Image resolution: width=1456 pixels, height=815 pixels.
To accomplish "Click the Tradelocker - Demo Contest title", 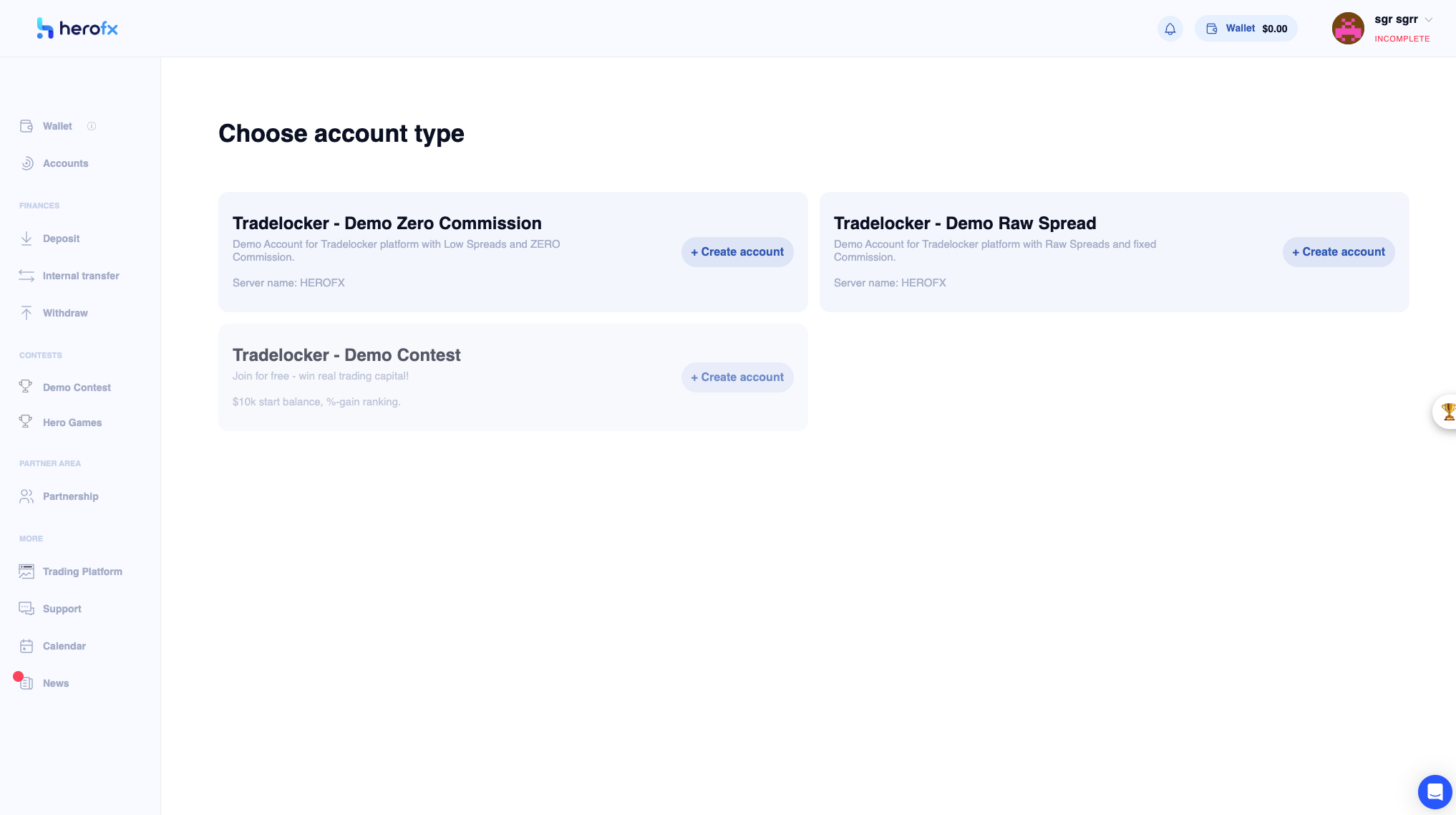I will click(x=346, y=355).
